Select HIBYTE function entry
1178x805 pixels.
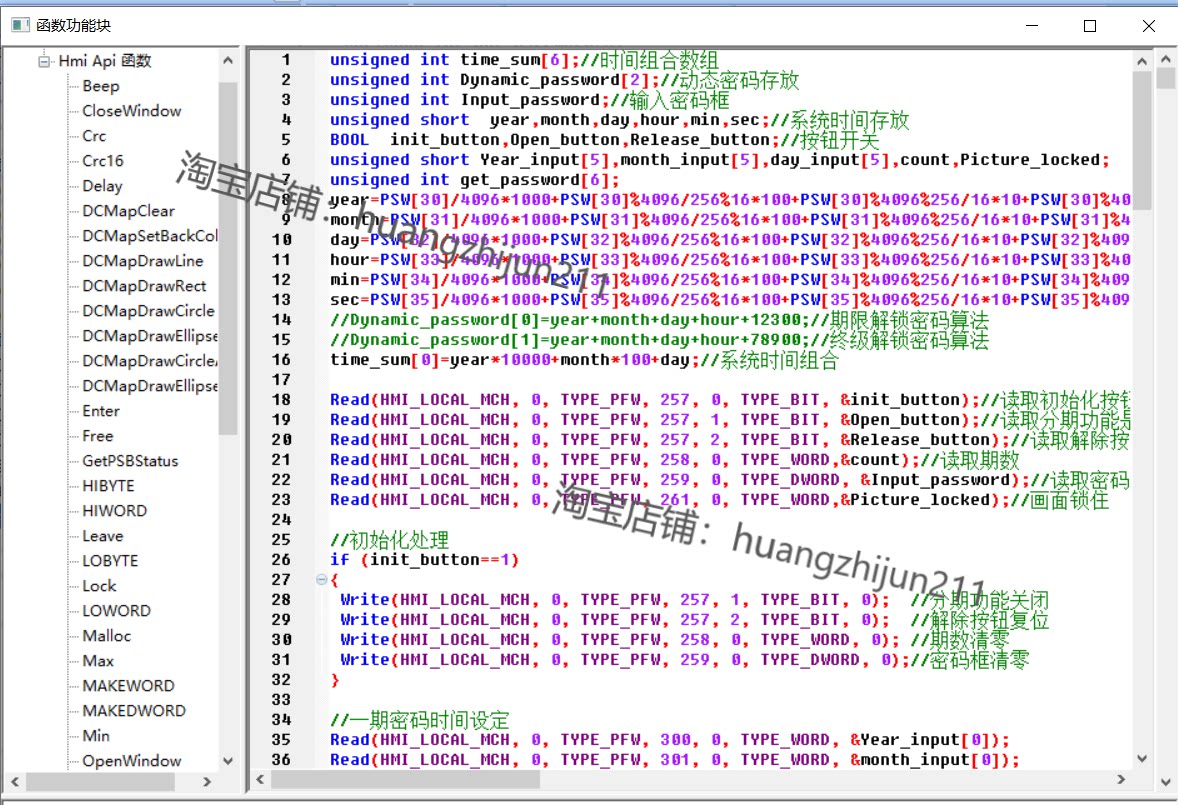(108, 486)
